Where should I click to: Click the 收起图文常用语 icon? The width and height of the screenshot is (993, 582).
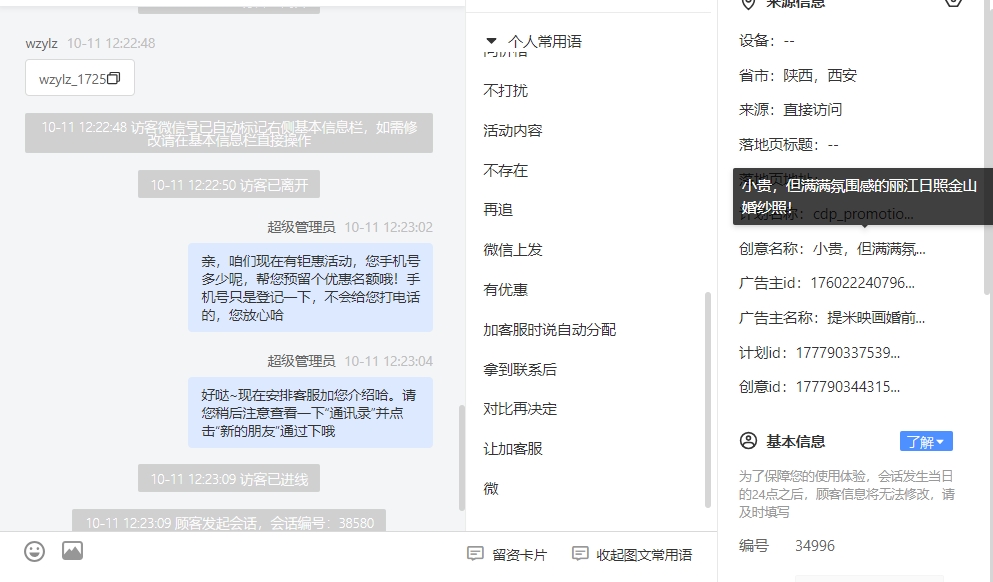(579, 554)
